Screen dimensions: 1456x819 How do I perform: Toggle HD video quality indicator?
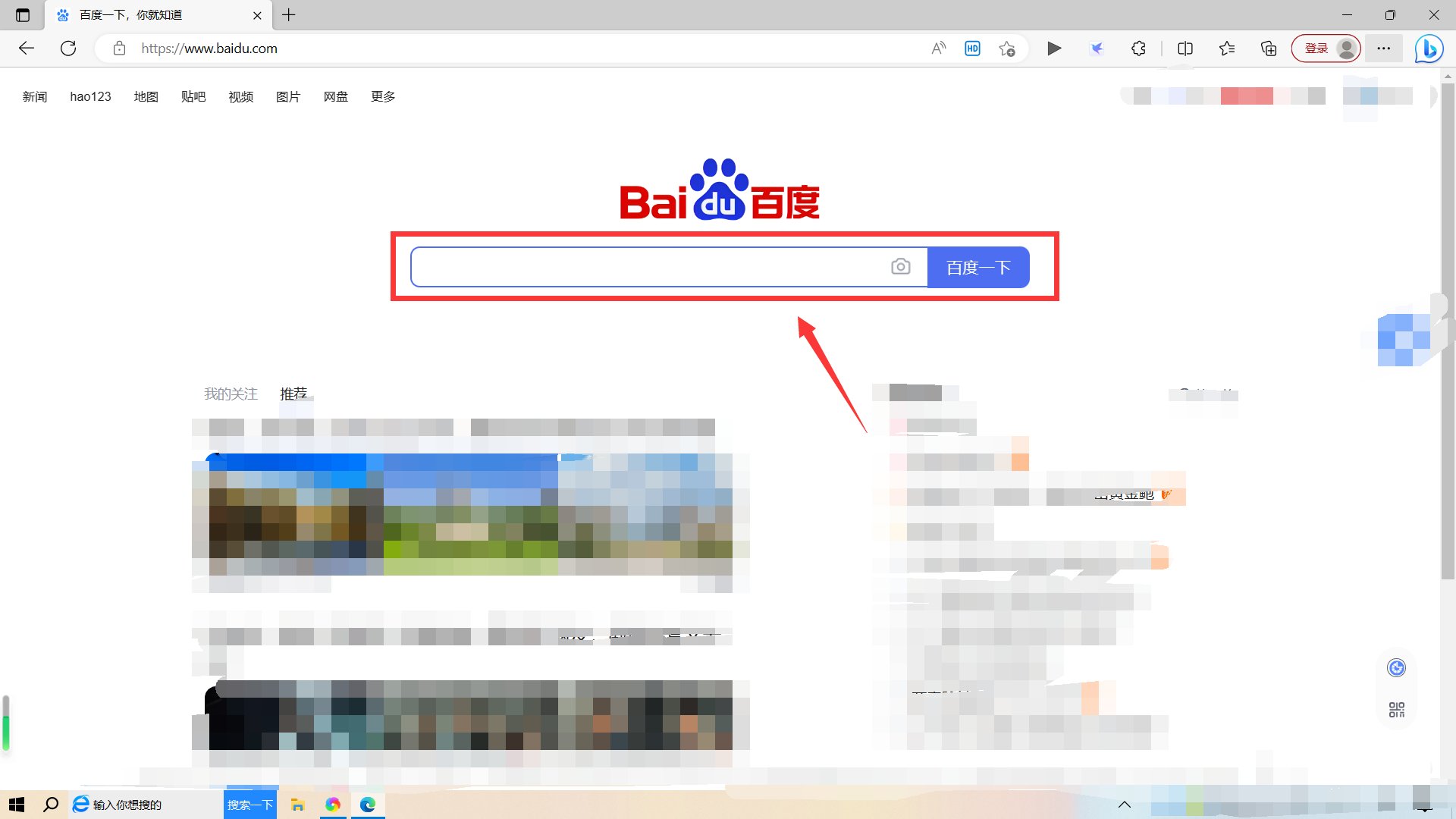point(971,48)
